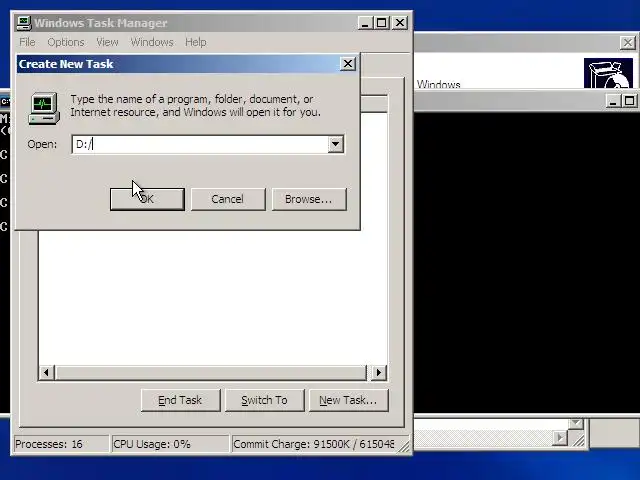
Task: Maximize the black console window on right
Action: 629,101
